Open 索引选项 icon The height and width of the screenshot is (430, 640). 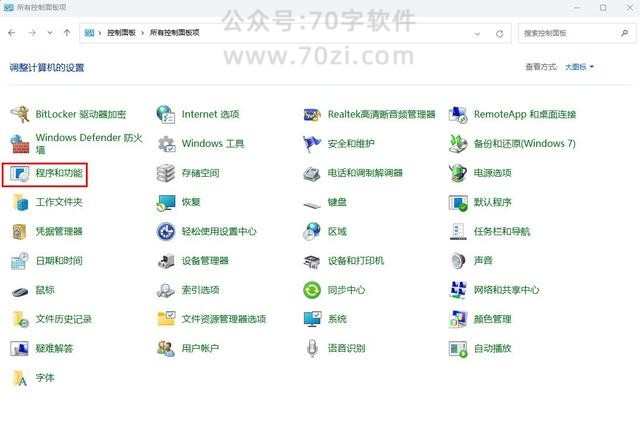coord(166,290)
